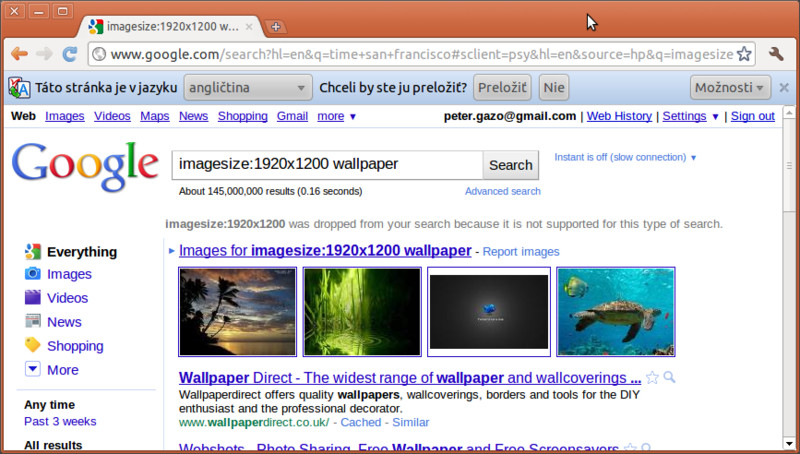Click the address bar URL
This screenshot has height=454, width=800.
click(x=421, y=54)
